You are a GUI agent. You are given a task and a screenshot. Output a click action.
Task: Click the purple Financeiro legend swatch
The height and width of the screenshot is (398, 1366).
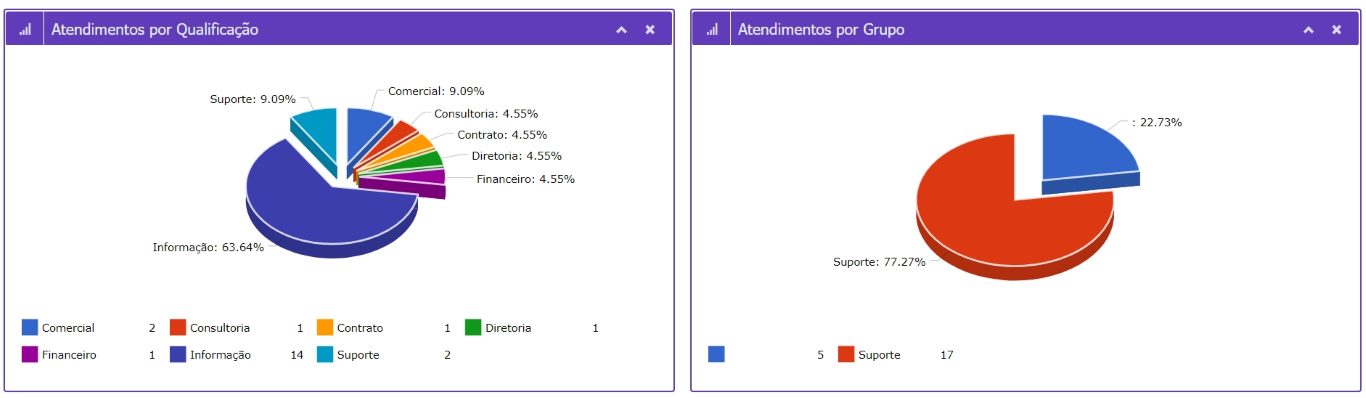(x=30, y=354)
